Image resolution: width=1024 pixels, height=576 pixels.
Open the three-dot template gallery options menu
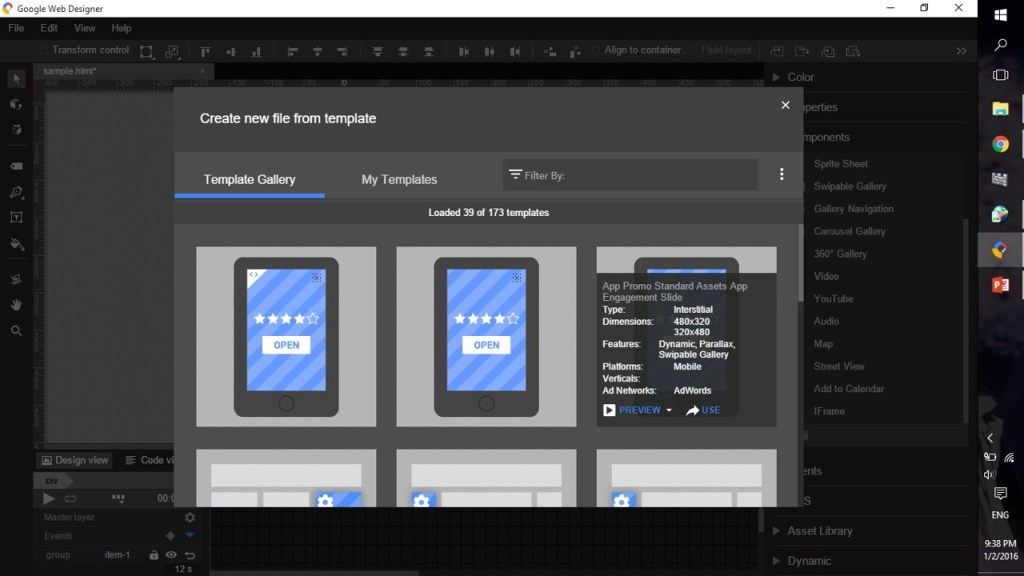(x=781, y=174)
